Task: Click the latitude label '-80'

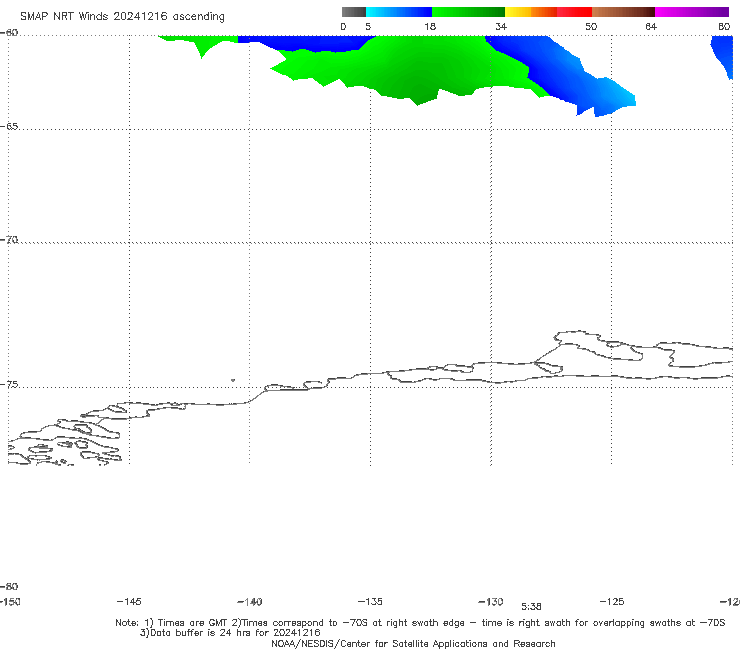Action: (9, 586)
